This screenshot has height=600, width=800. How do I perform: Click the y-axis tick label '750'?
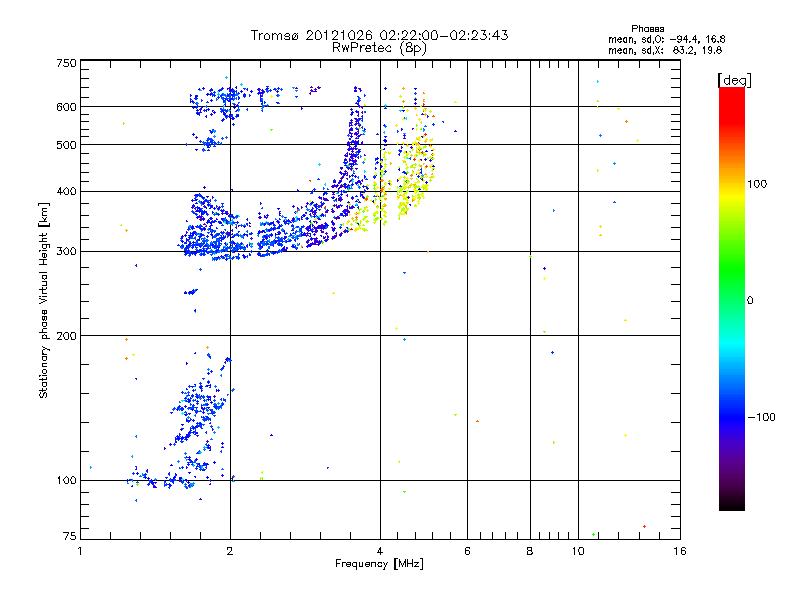(66, 63)
